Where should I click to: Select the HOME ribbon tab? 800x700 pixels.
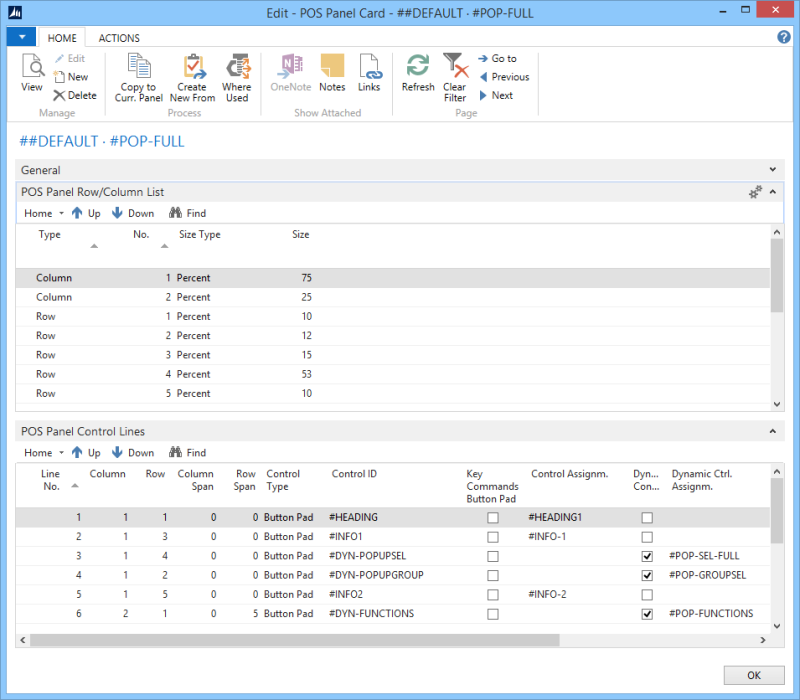pos(62,38)
